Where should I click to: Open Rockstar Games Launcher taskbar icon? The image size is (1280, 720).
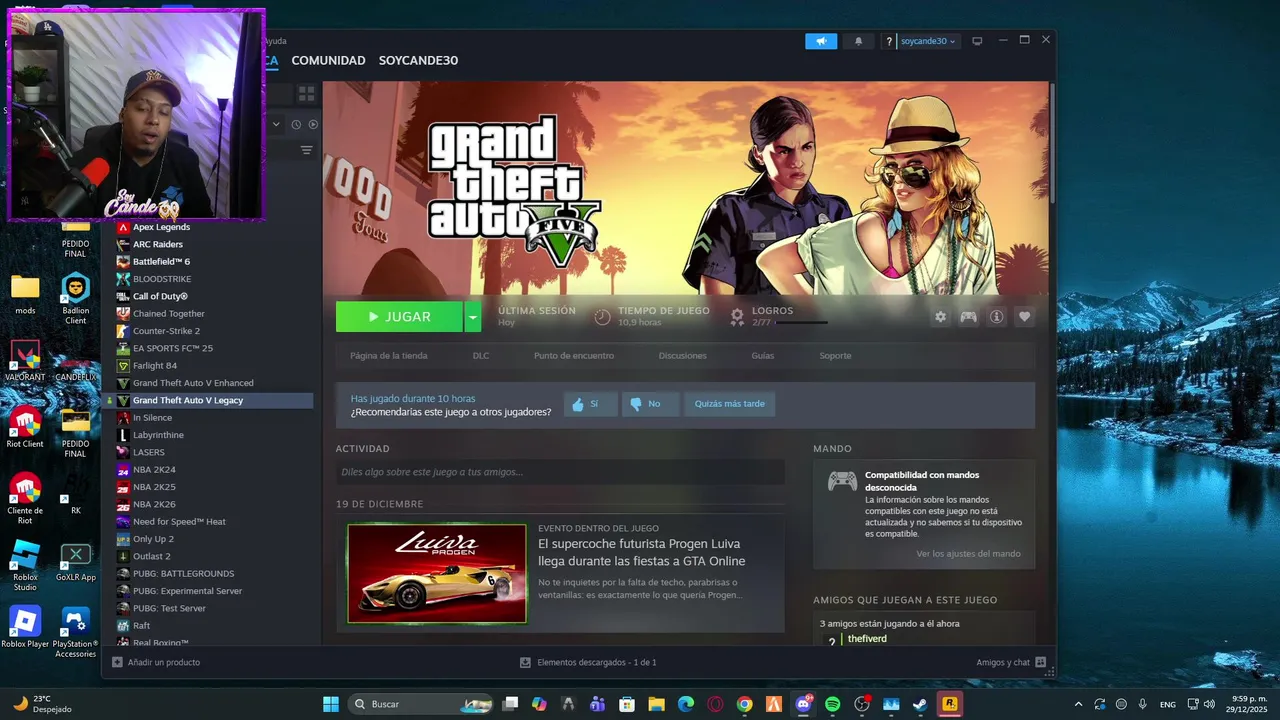(948, 704)
